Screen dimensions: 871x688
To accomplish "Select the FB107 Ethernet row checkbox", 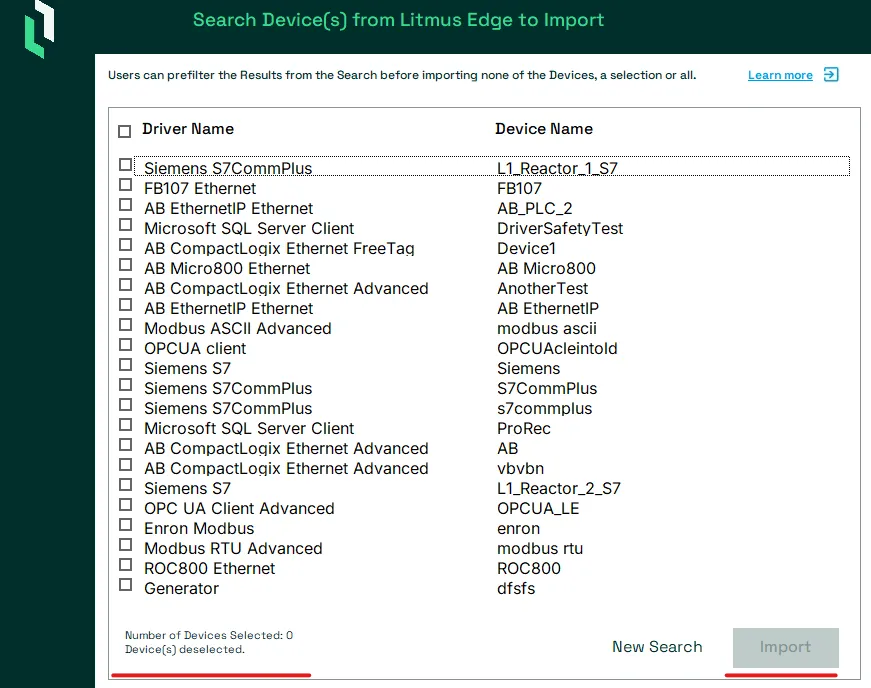I will click(x=126, y=185).
